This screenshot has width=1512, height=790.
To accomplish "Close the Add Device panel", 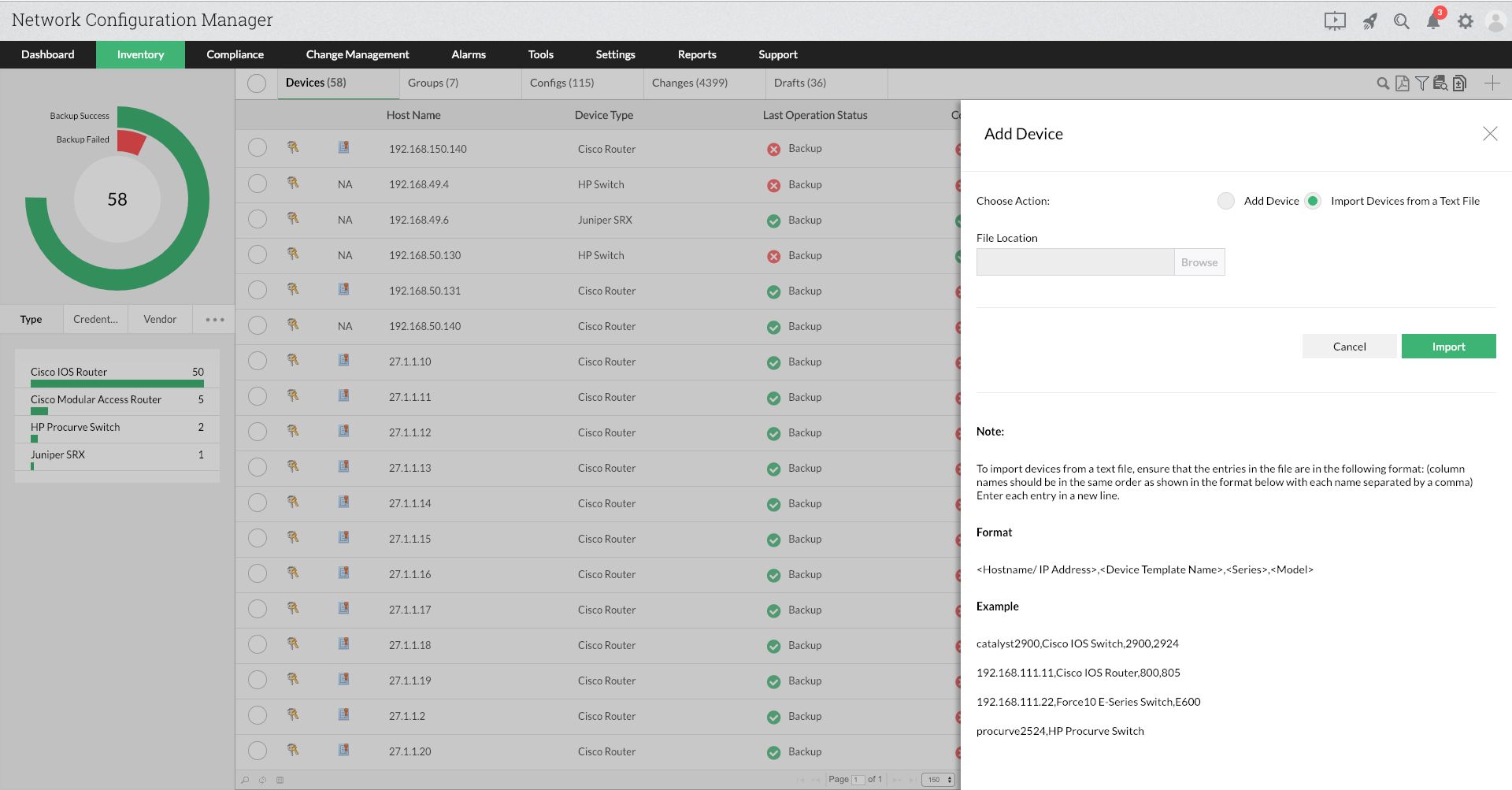I will [1490, 134].
